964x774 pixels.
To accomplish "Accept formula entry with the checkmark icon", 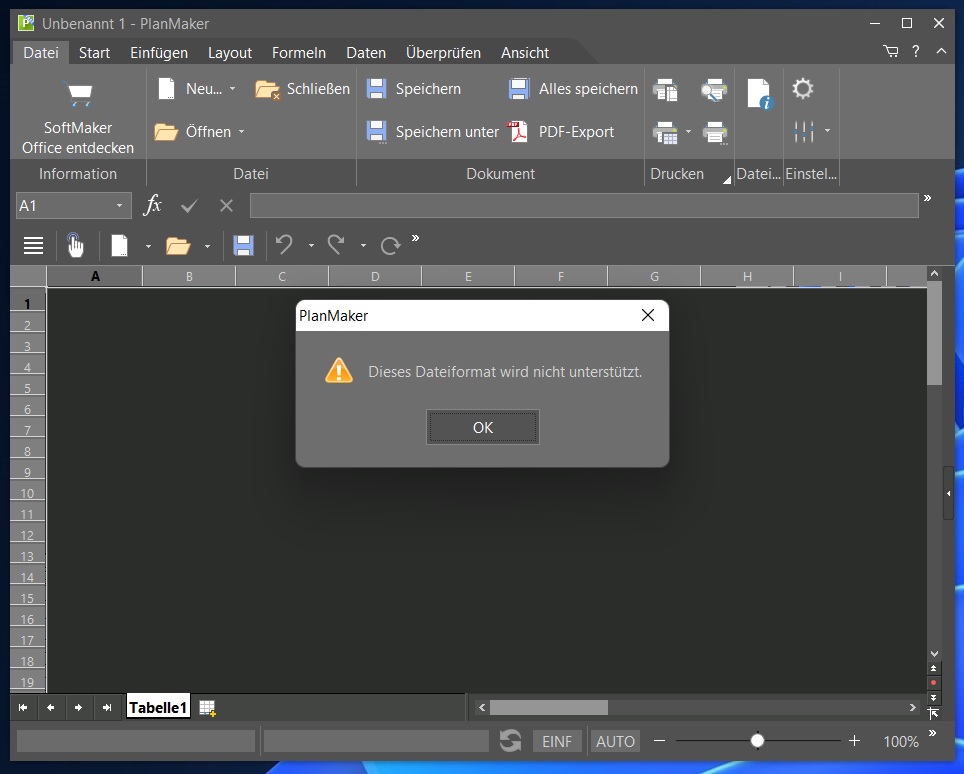I will 189,206.
